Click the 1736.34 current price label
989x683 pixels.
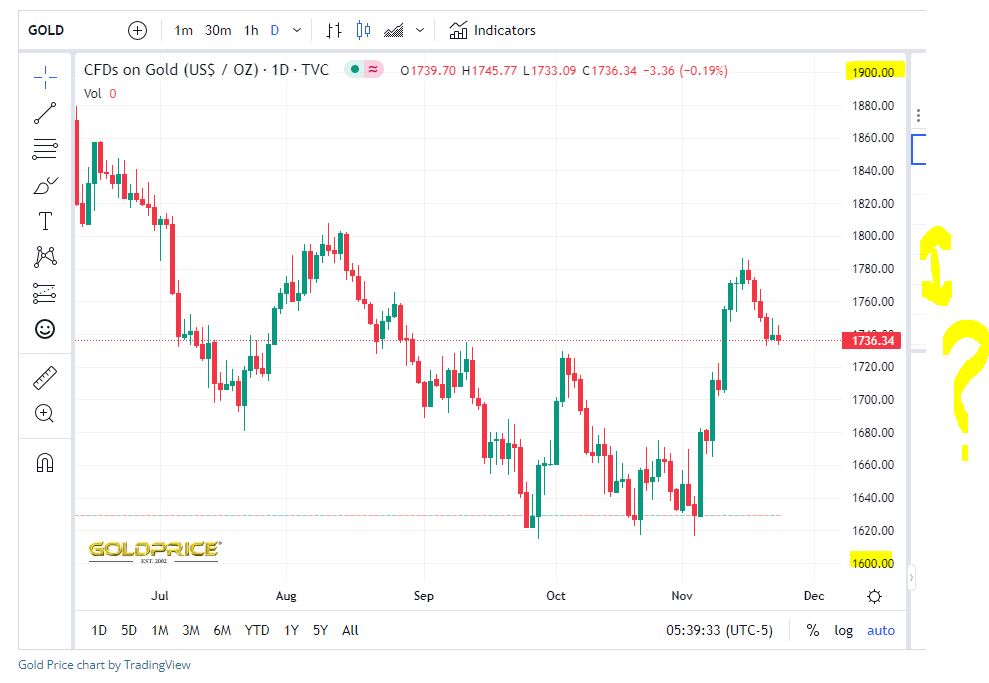(872, 341)
